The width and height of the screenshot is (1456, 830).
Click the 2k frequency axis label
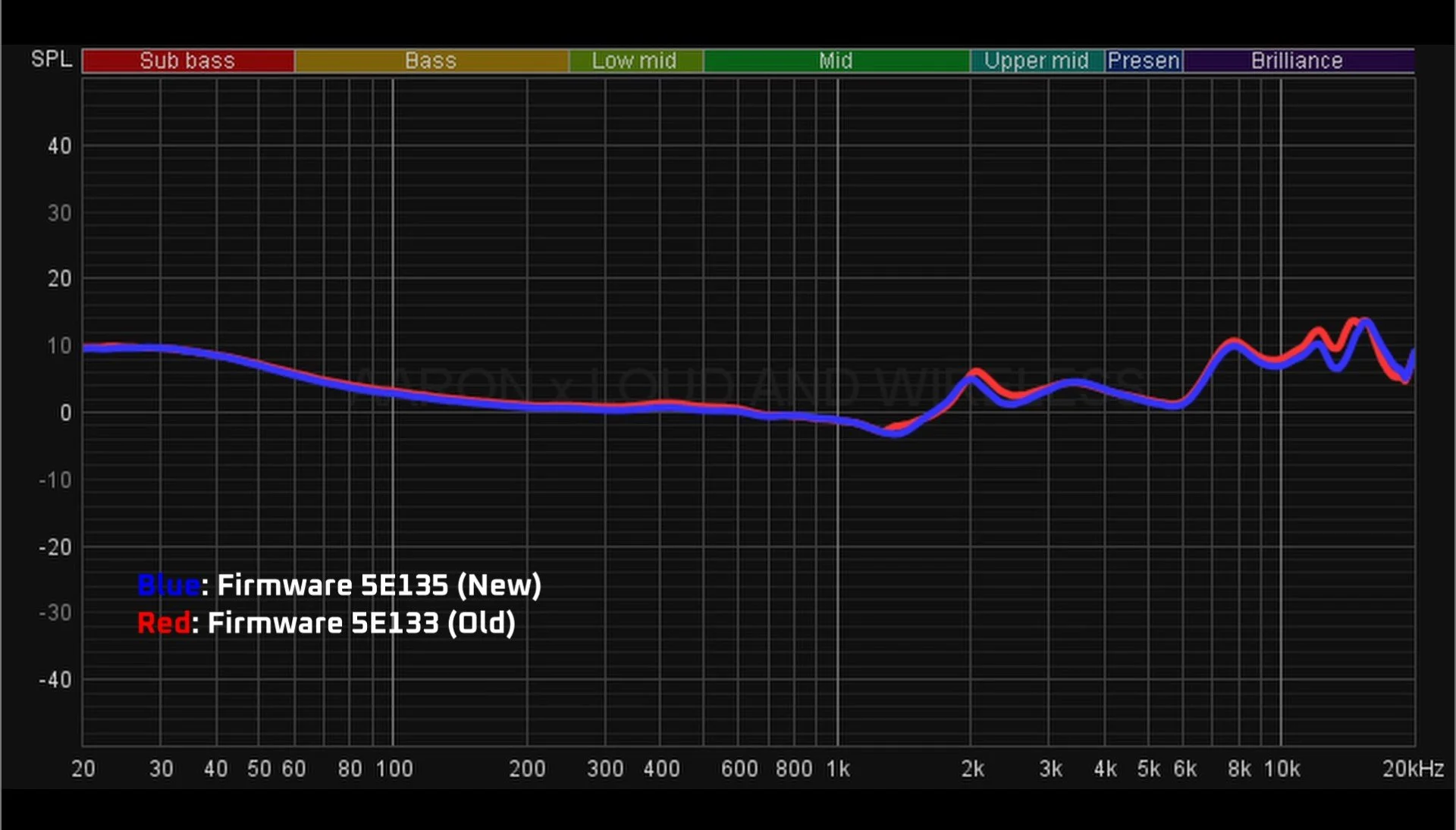[x=972, y=769]
